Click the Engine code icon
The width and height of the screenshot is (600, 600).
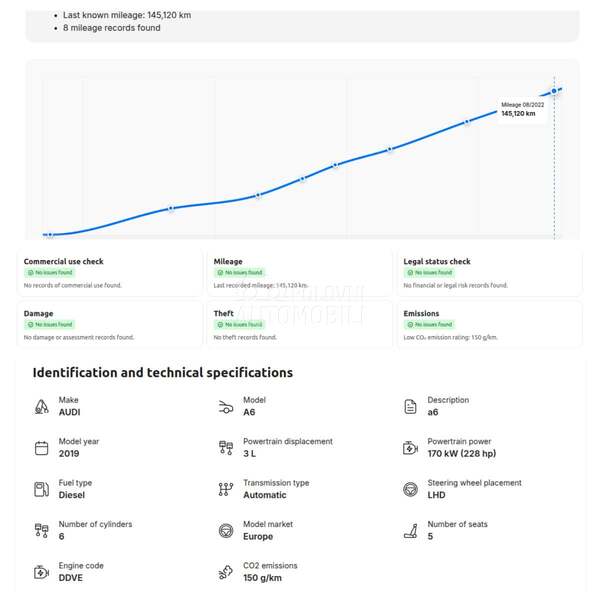pos(41,572)
